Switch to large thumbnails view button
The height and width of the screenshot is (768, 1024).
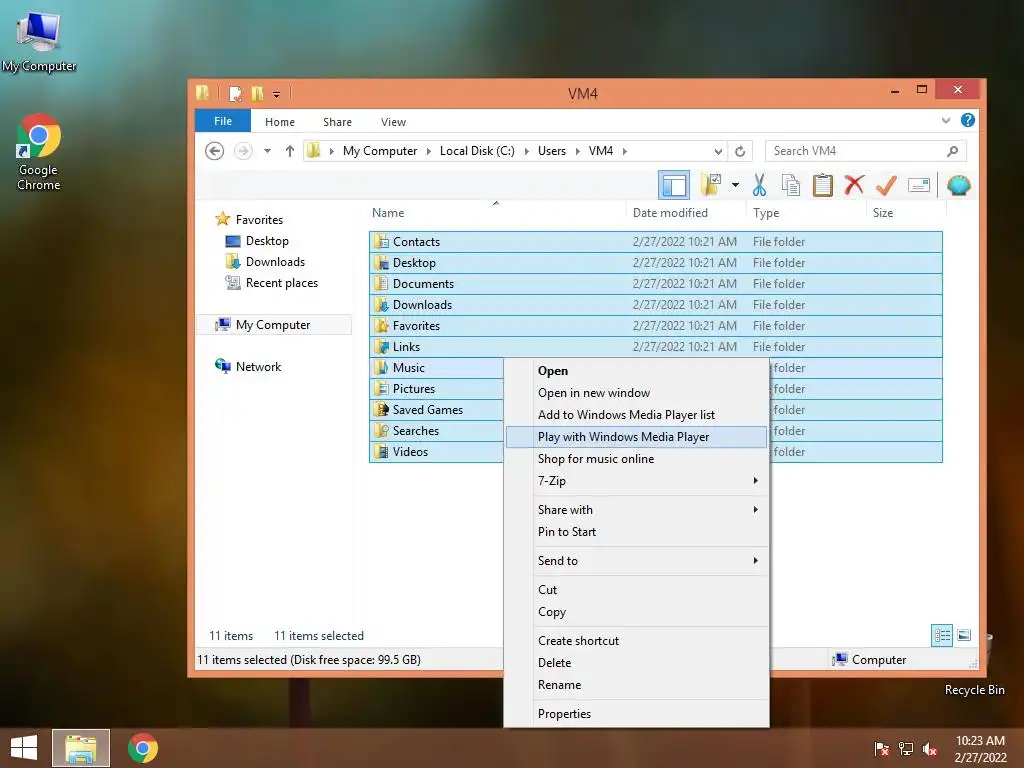[x=964, y=635]
